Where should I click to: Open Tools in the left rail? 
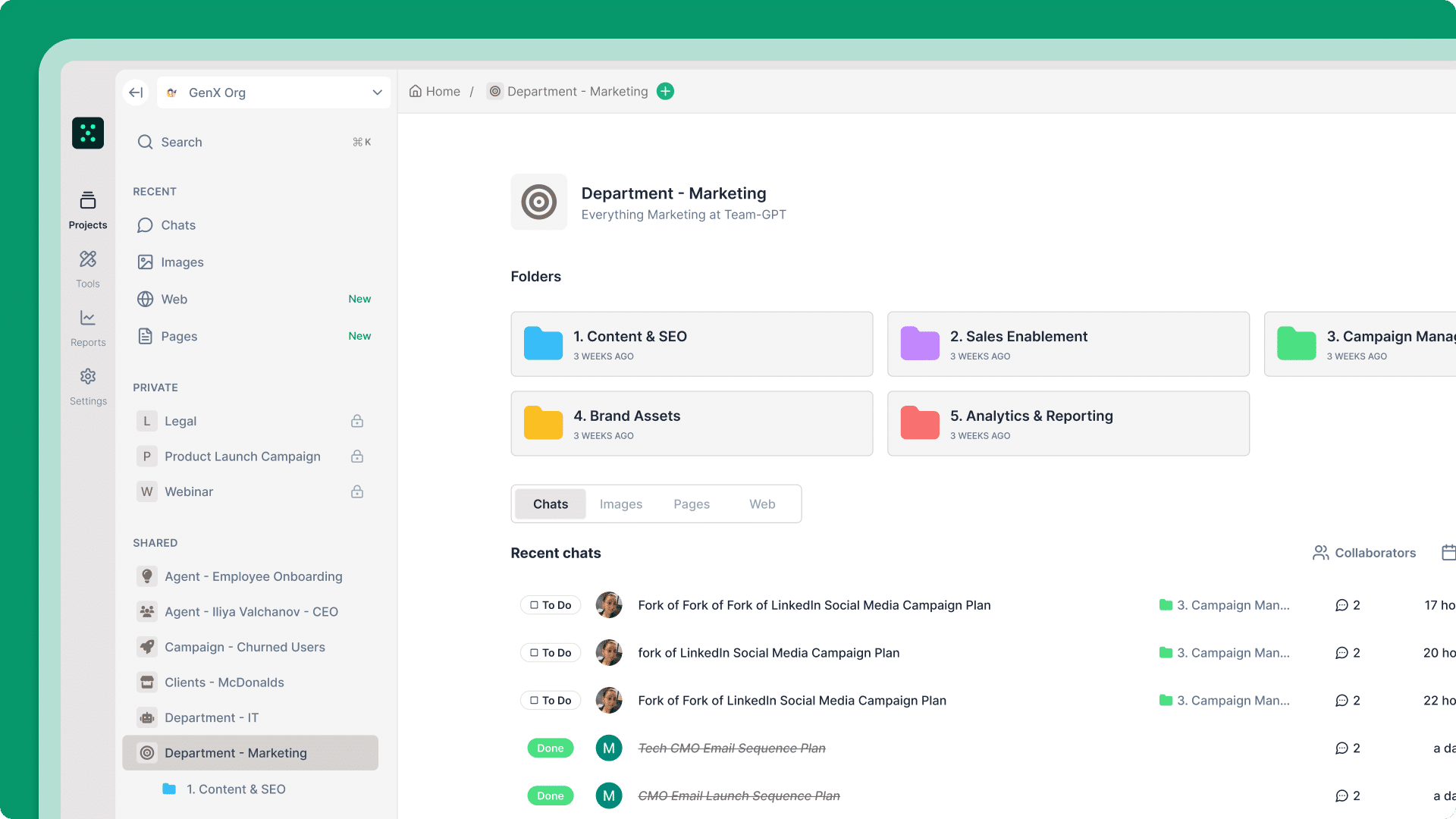tap(88, 269)
